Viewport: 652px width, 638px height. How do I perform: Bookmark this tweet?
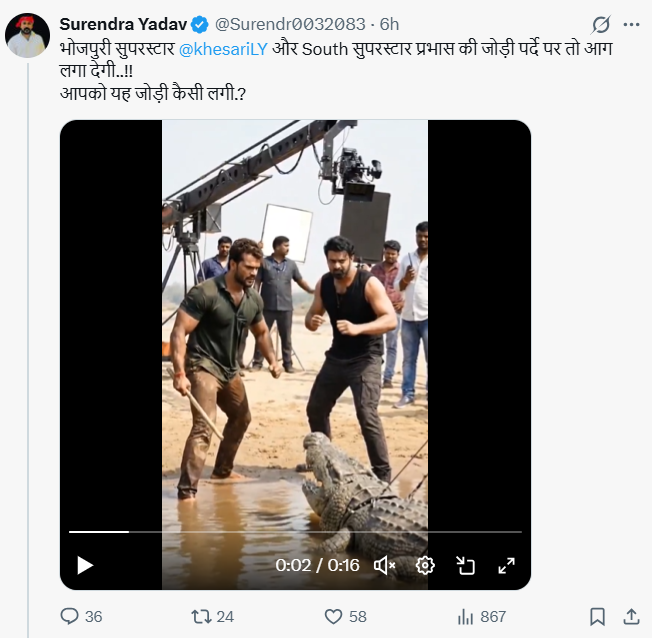tap(597, 616)
